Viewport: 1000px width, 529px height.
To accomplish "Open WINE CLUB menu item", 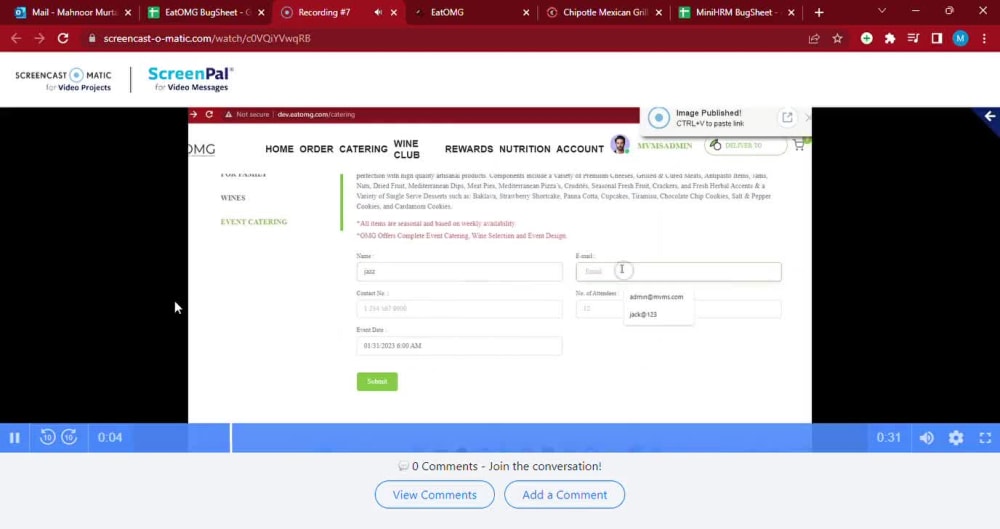I will (x=407, y=149).
